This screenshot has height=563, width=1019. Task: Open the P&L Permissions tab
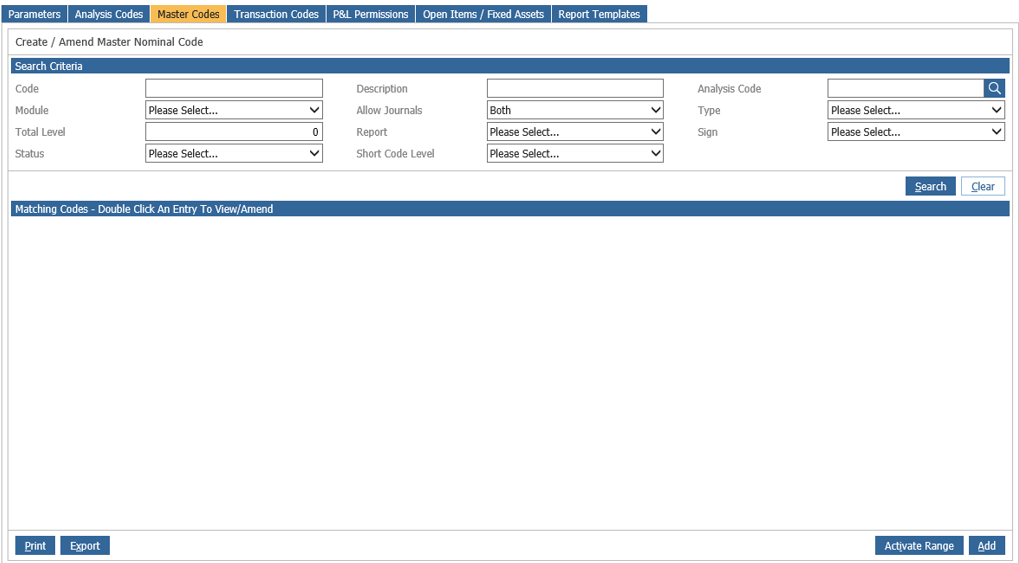tap(370, 14)
